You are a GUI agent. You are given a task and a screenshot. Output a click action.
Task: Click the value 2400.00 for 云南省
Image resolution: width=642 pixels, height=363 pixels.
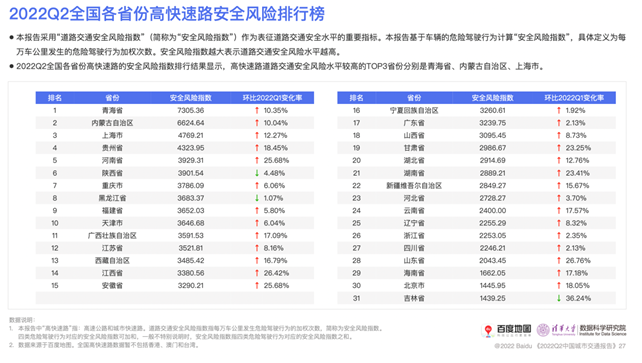point(493,211)
